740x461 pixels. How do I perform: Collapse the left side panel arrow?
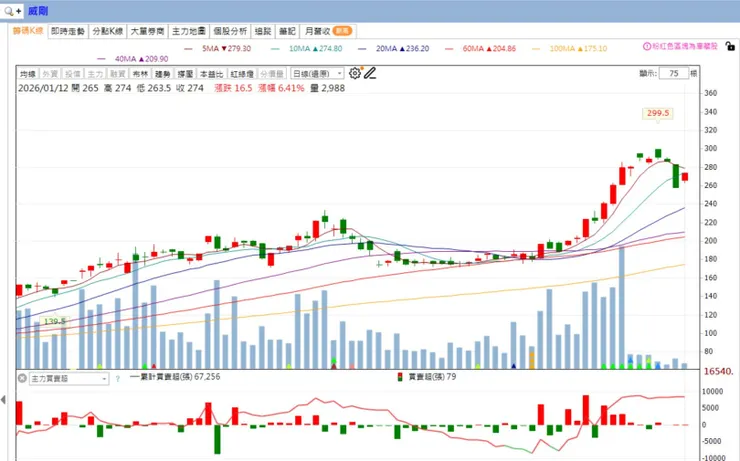coord(3,400)
